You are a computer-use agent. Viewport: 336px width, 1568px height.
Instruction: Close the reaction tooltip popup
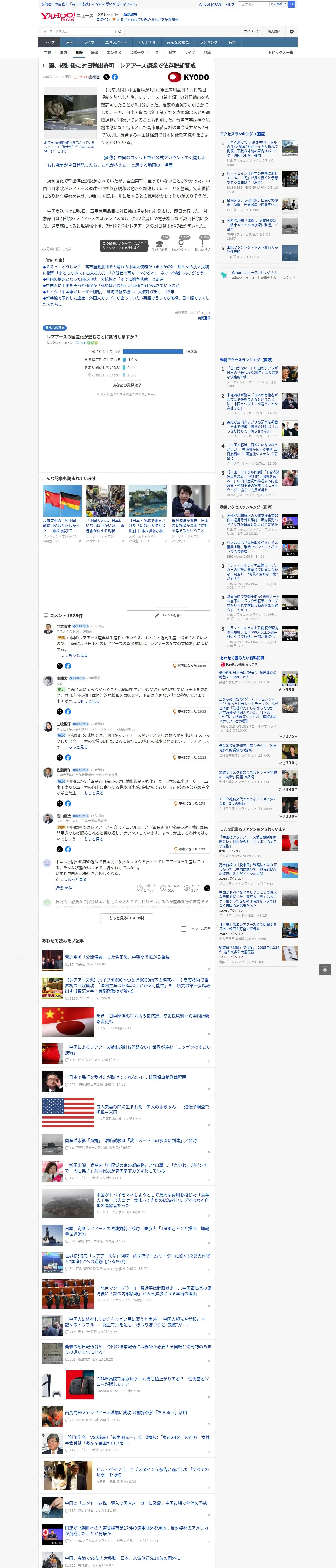coord(145,242)
